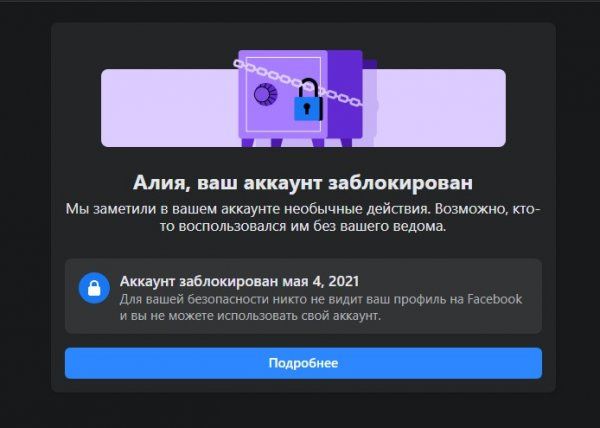Click the chain across the safe

coord(298,82)
